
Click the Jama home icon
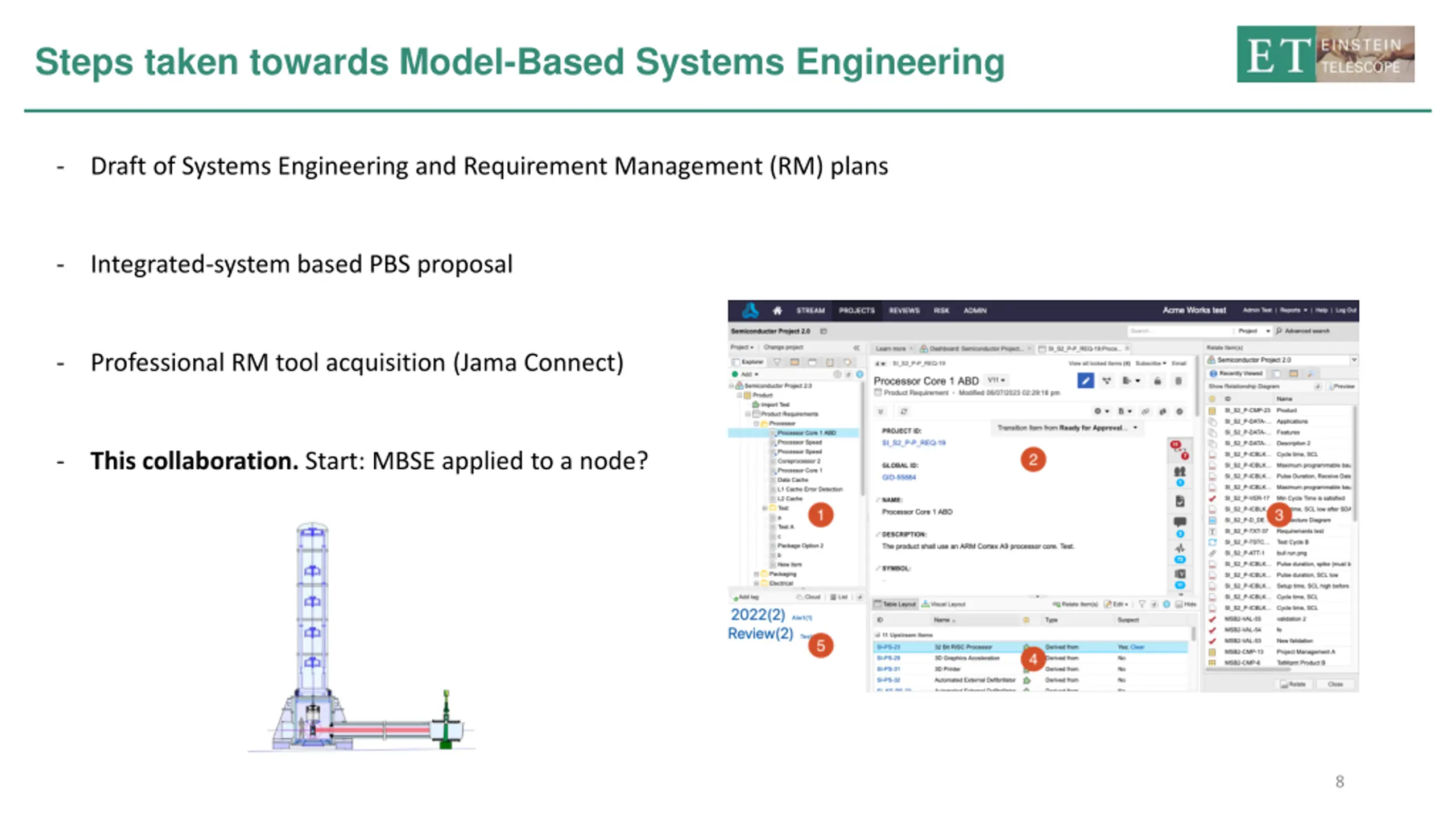pos(777,311)
